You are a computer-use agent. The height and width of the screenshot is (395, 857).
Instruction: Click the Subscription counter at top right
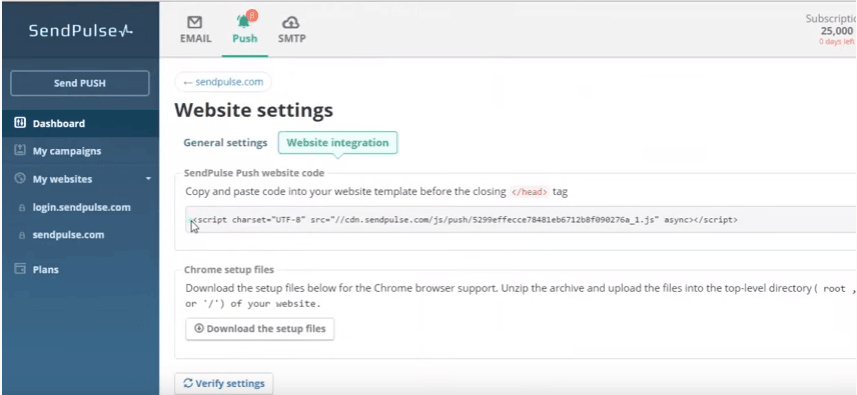(x=831, y=25)
